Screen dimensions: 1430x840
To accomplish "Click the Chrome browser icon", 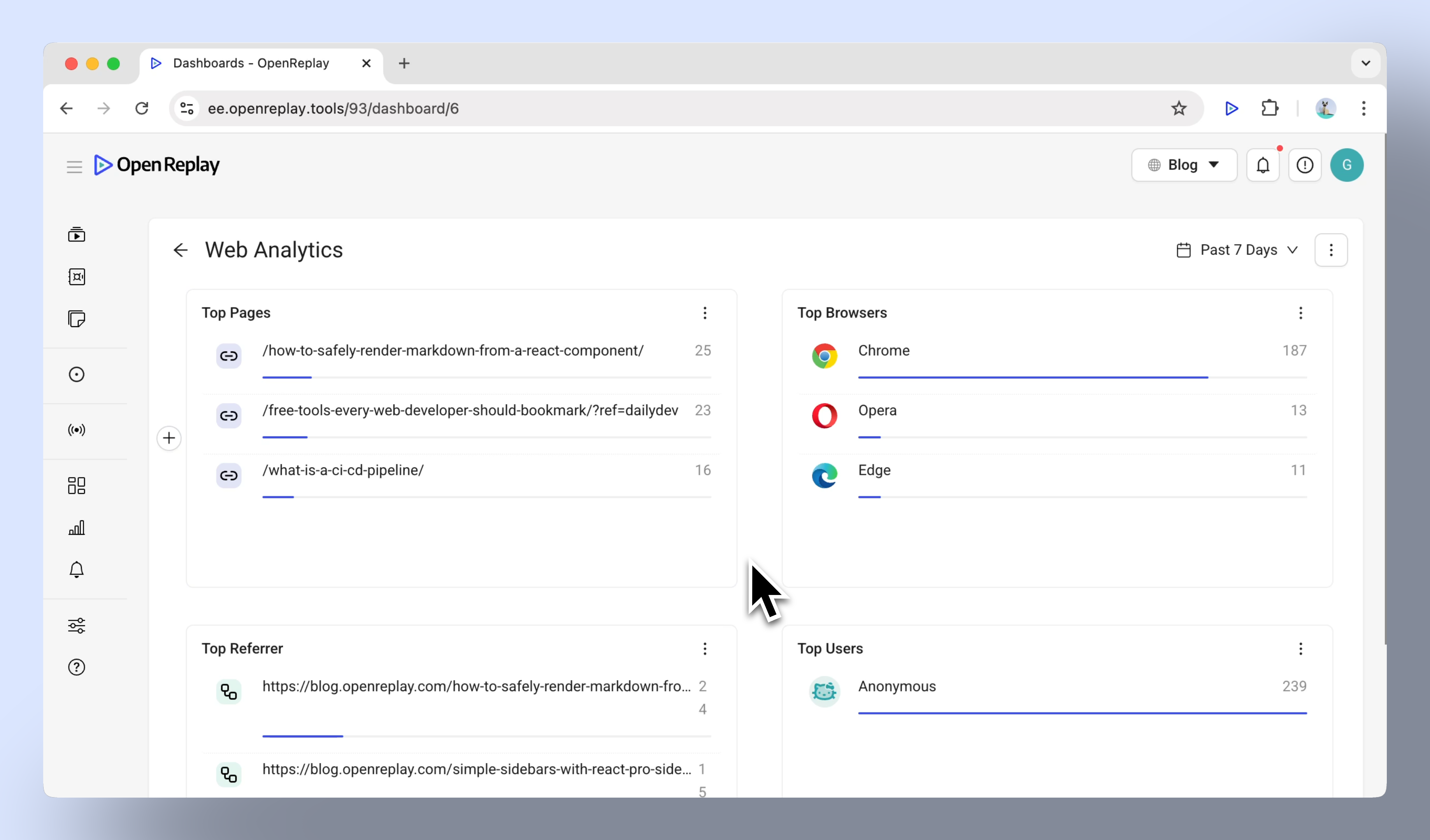I will 824,356.
